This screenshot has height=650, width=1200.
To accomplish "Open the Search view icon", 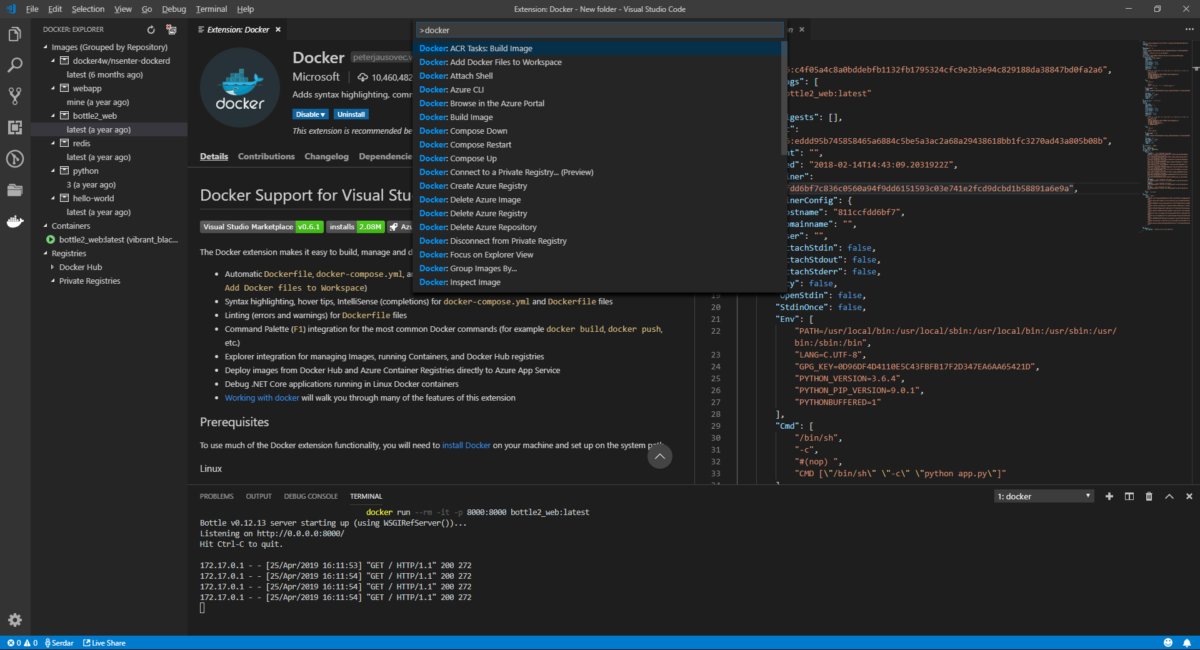I will pos(15,65).
